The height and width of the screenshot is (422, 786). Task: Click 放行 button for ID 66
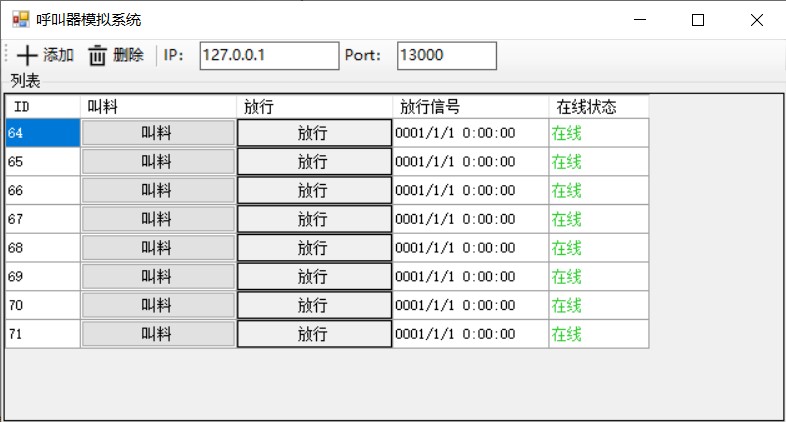(x=314, y=190)
